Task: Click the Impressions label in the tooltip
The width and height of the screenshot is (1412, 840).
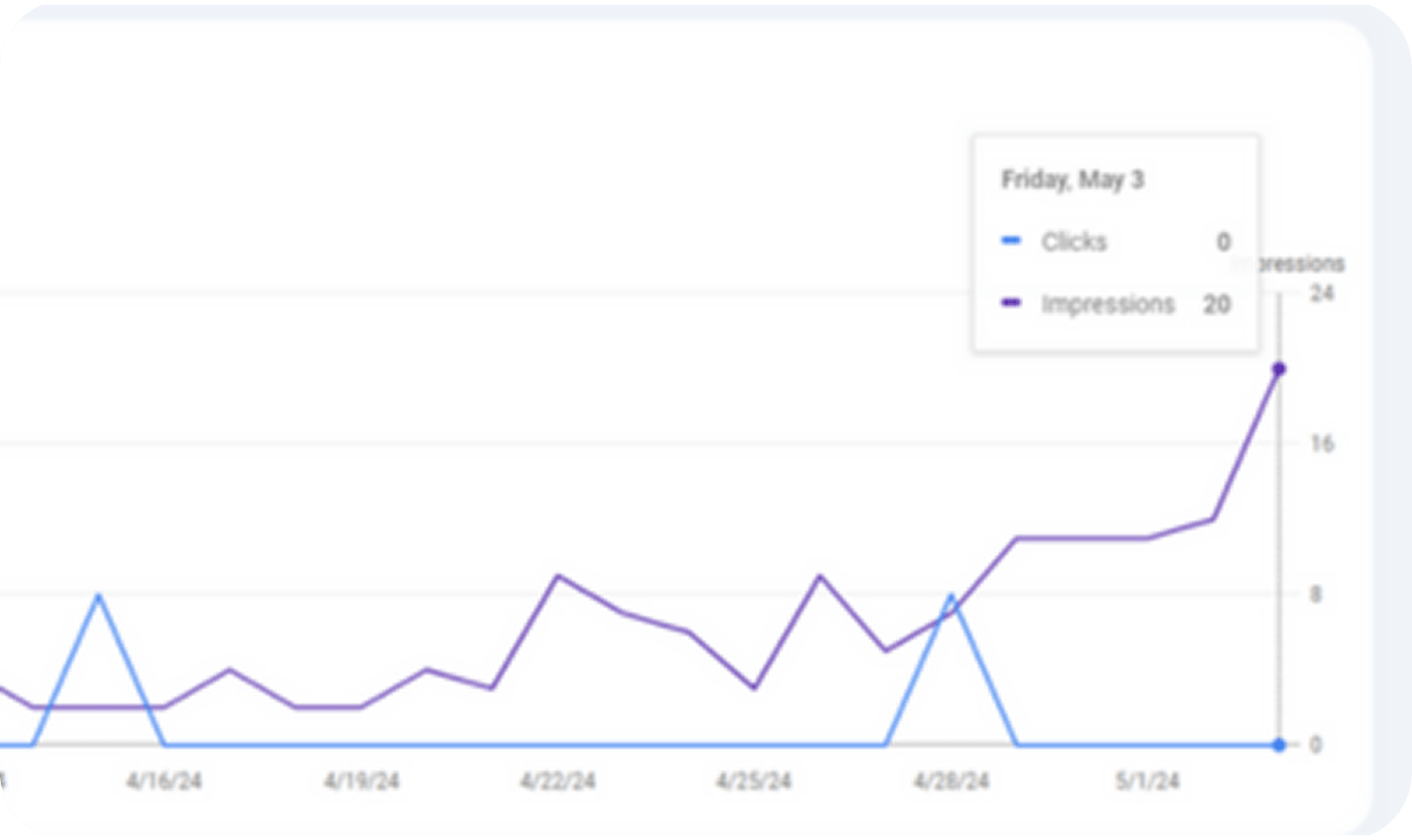Action: pyautogui.click(x=1108, y=304)
